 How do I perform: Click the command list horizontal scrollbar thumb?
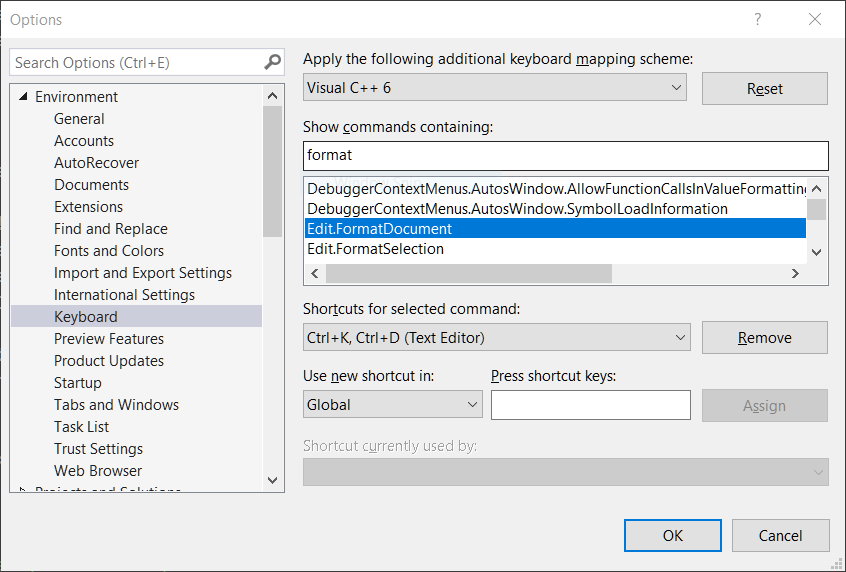point(469,274)
